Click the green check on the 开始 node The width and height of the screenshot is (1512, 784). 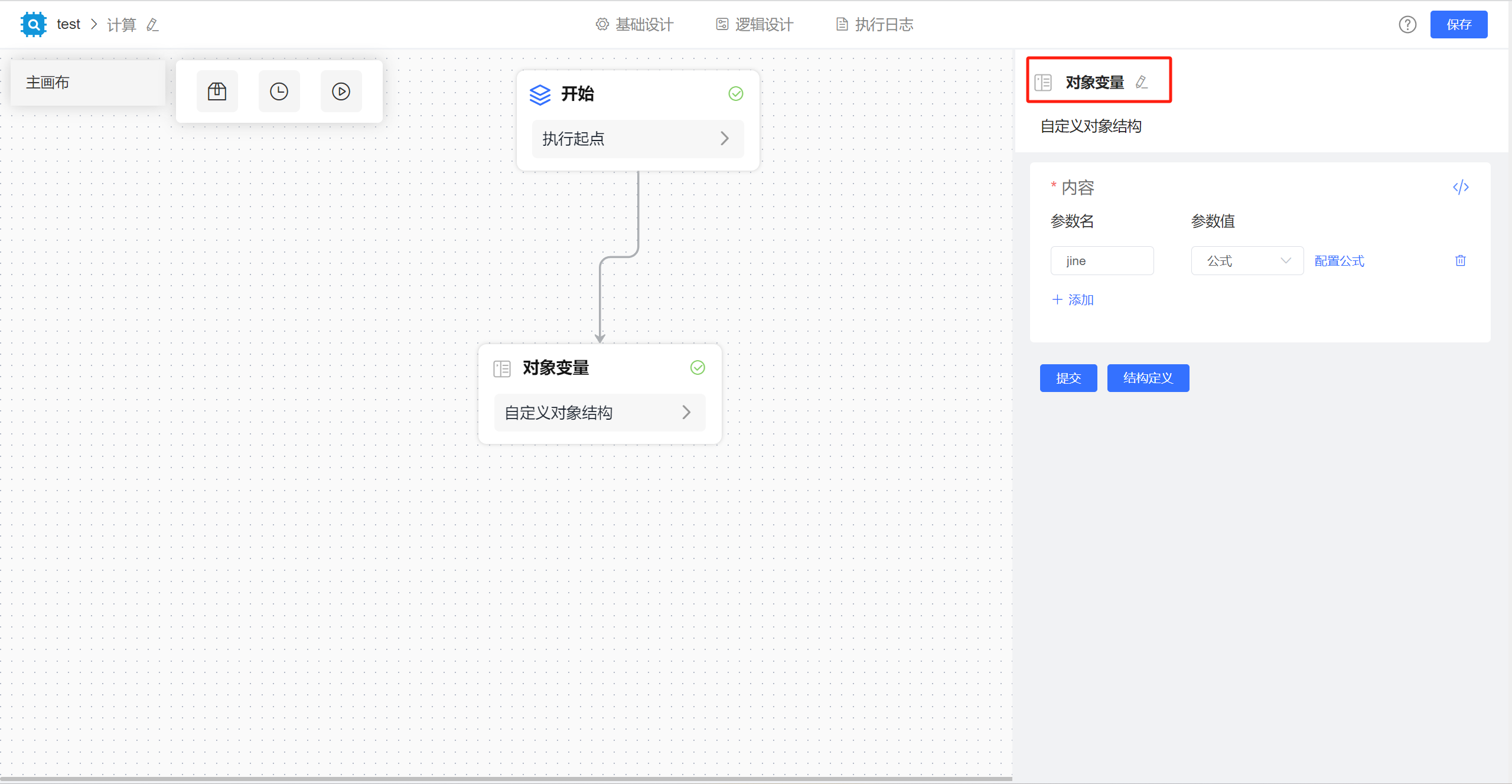(x=735, y=93)
